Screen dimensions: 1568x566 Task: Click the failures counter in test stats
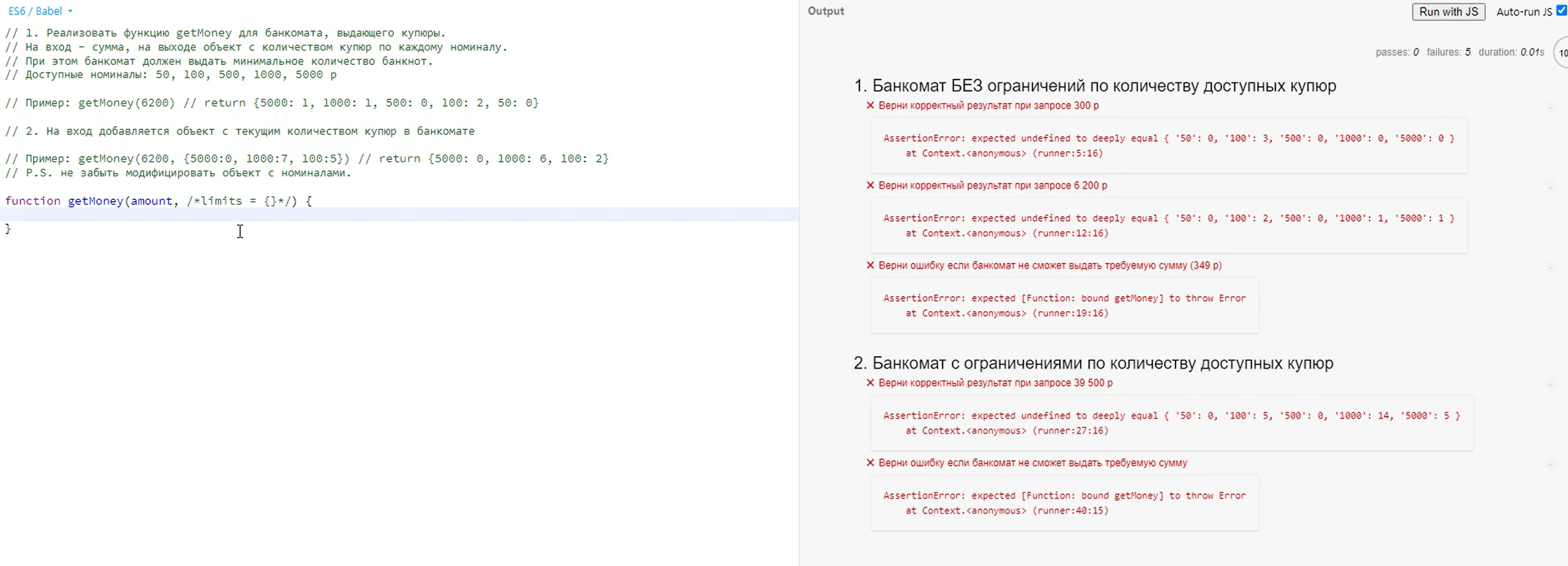[1448, 52]
